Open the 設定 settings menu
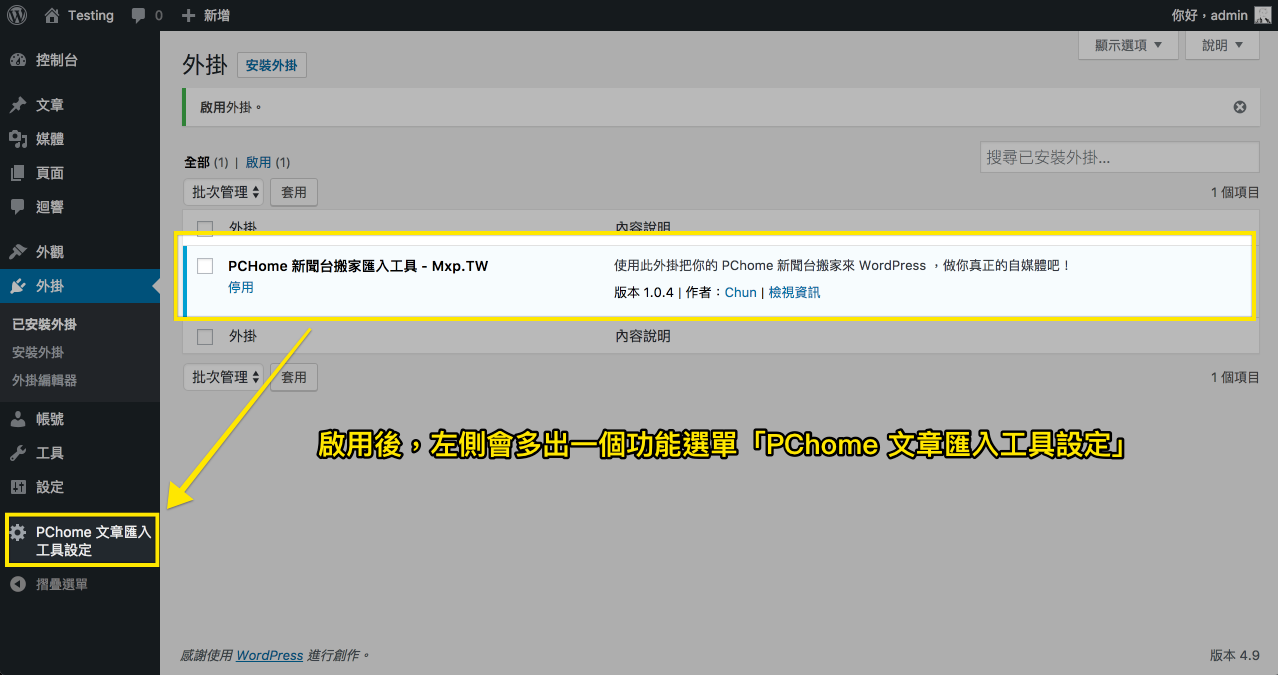Screen dimensions: 1278x675 [50, 487]
